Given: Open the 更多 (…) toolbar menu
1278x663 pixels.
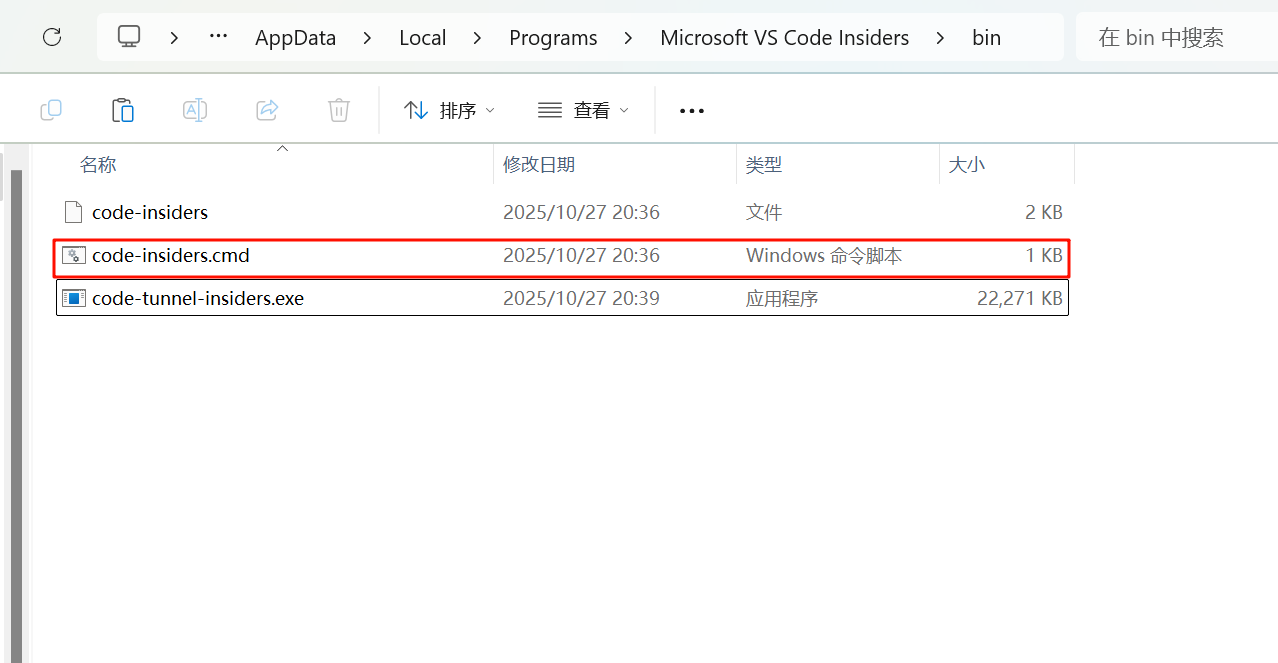Looking at the screenshot, I should pos(691,110).
